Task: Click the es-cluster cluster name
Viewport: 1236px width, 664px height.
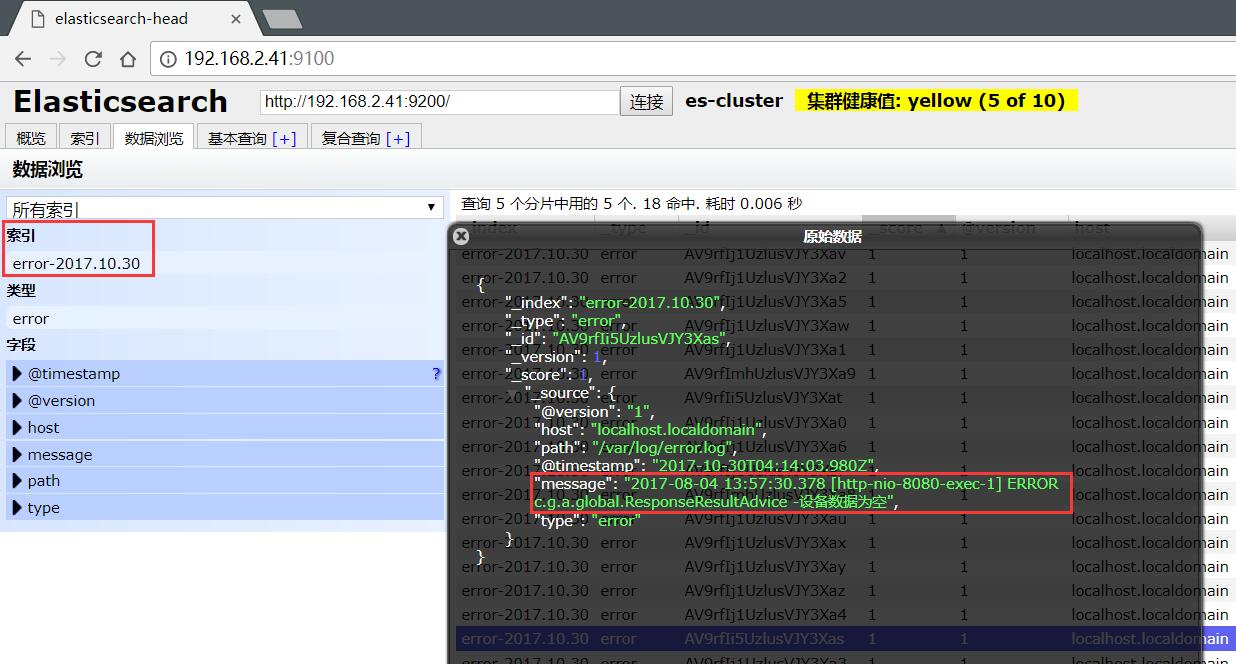Action: click(734, 101)
